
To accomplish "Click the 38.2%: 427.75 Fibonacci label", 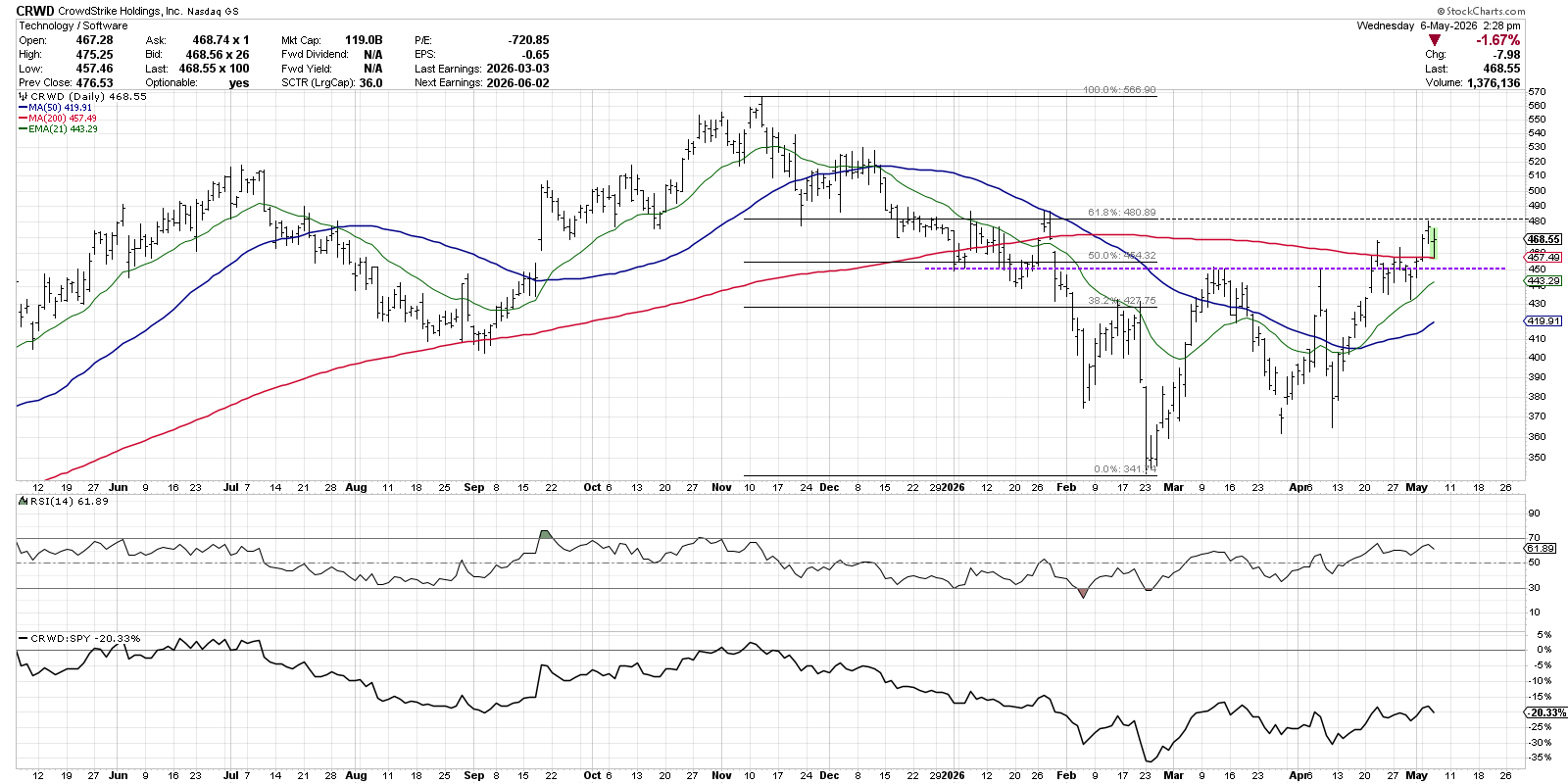I will click(1122, 301).
